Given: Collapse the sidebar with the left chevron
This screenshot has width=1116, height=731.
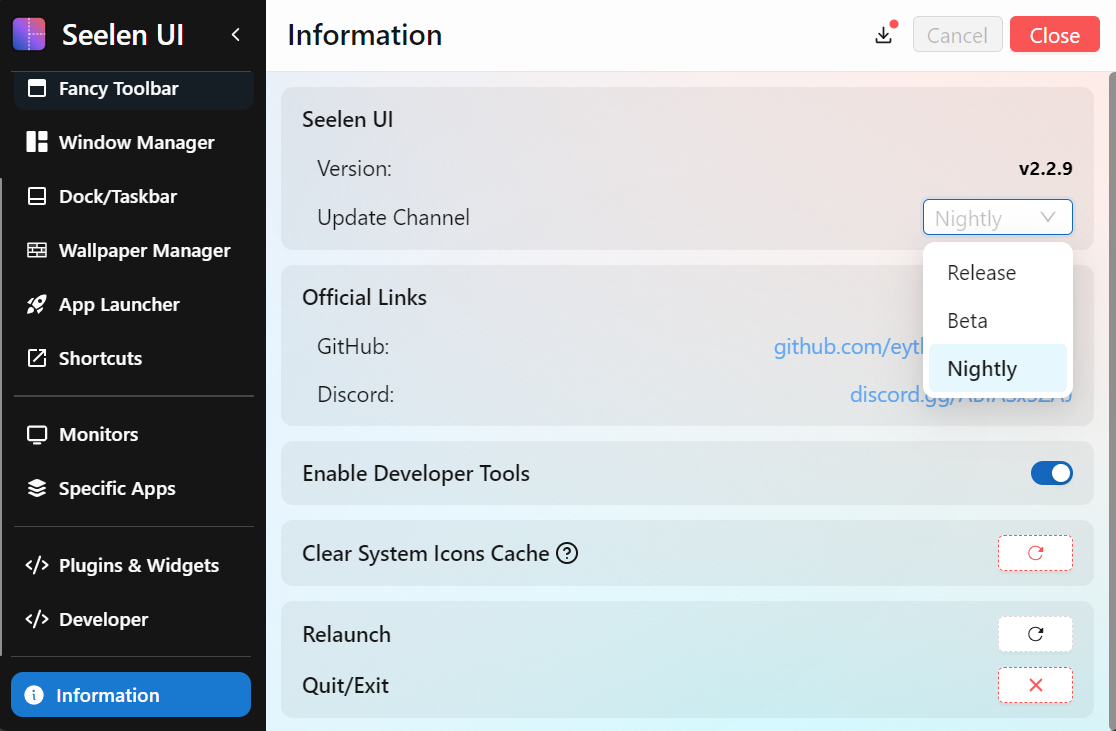Looking at the screenshot, I should point(236,35).
